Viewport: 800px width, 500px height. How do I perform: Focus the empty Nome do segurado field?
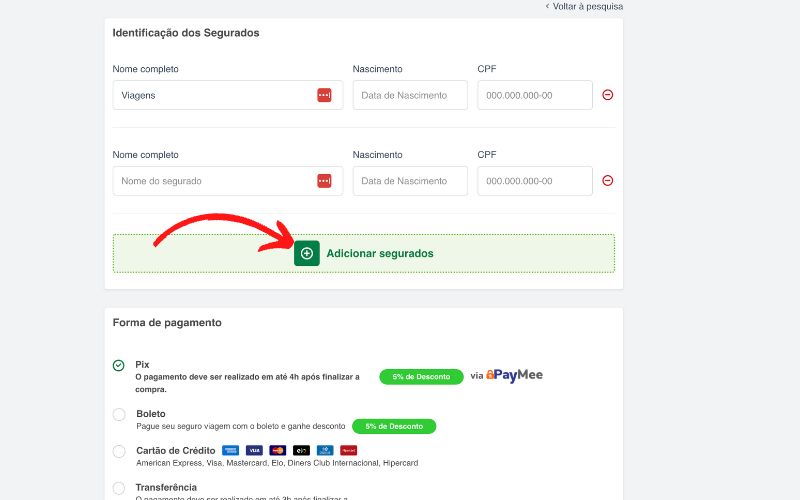228,181
